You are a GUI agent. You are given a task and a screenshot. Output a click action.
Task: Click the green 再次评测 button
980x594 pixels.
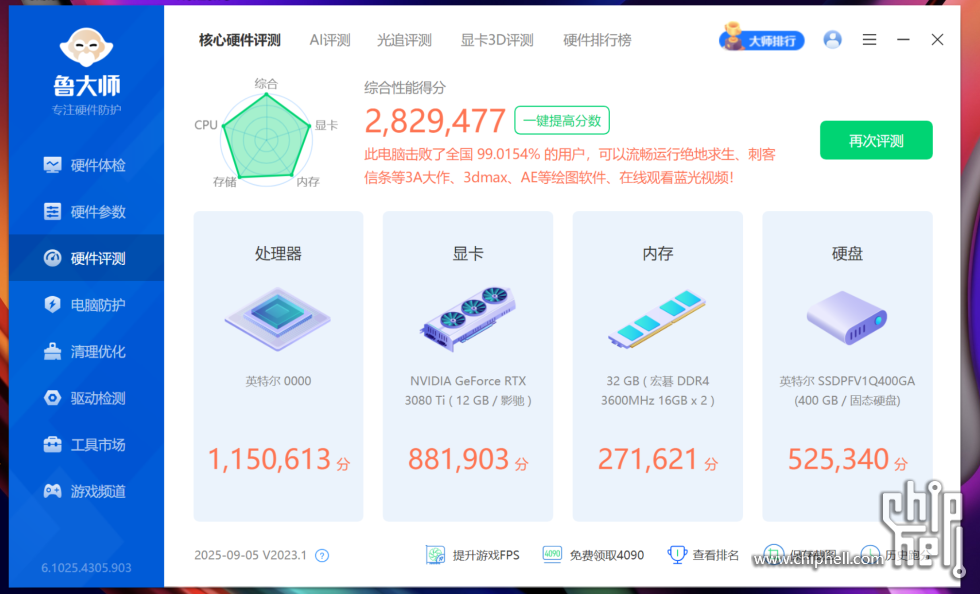coord(876,140)
